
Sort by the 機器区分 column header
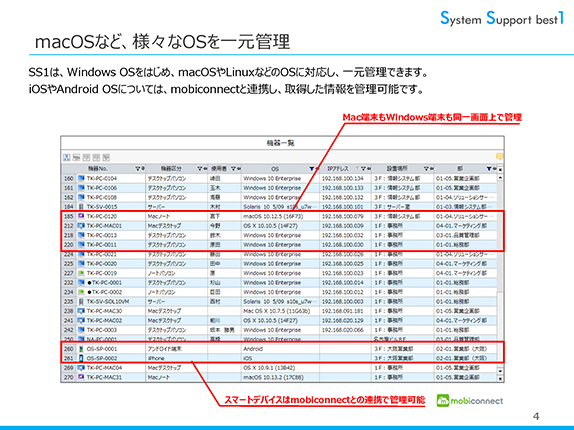[x=171, y=169]
